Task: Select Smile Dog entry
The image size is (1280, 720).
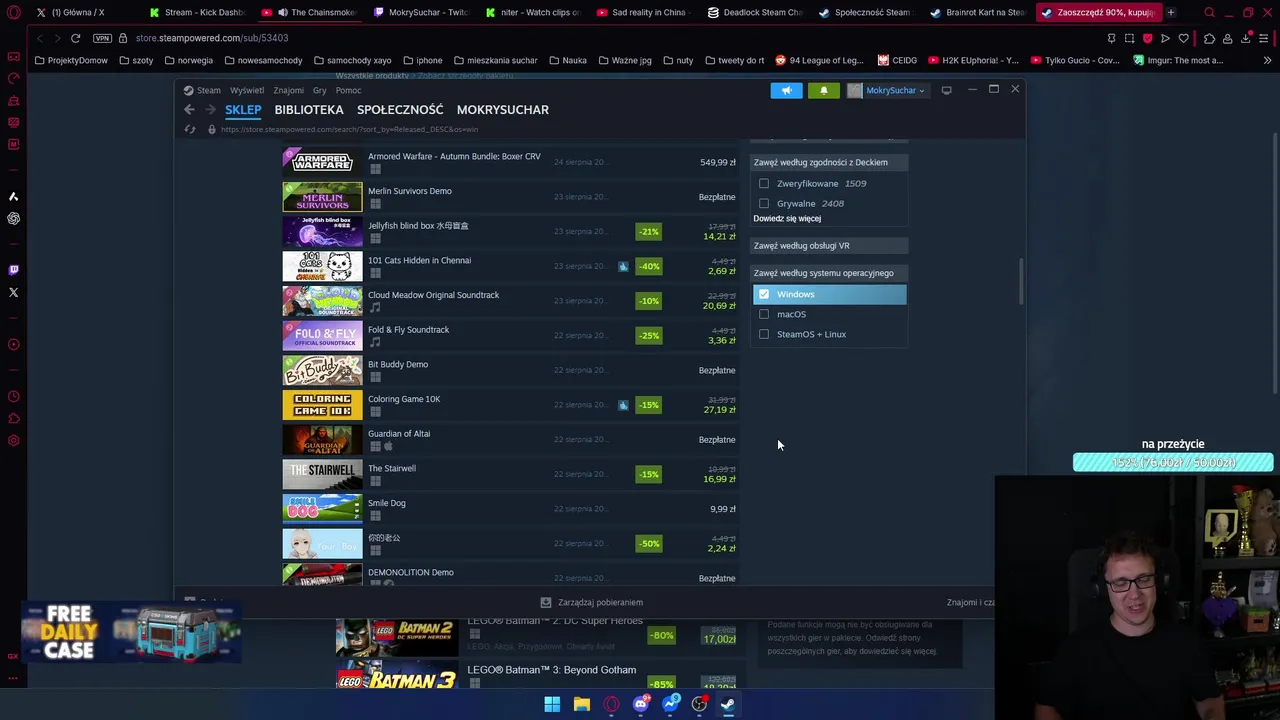Action: [510, 509]
